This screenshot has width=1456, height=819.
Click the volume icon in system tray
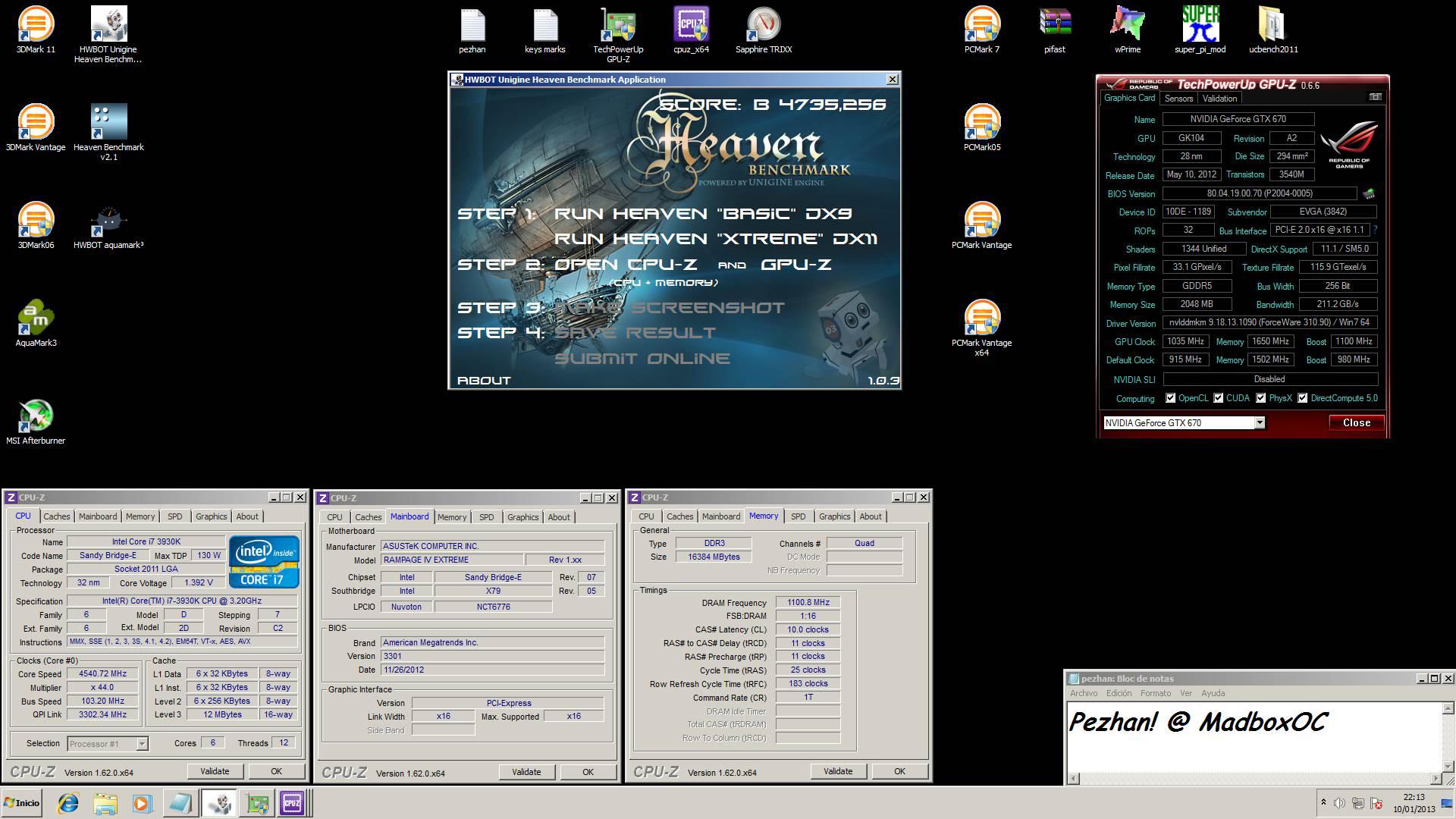click(1339, 803)
